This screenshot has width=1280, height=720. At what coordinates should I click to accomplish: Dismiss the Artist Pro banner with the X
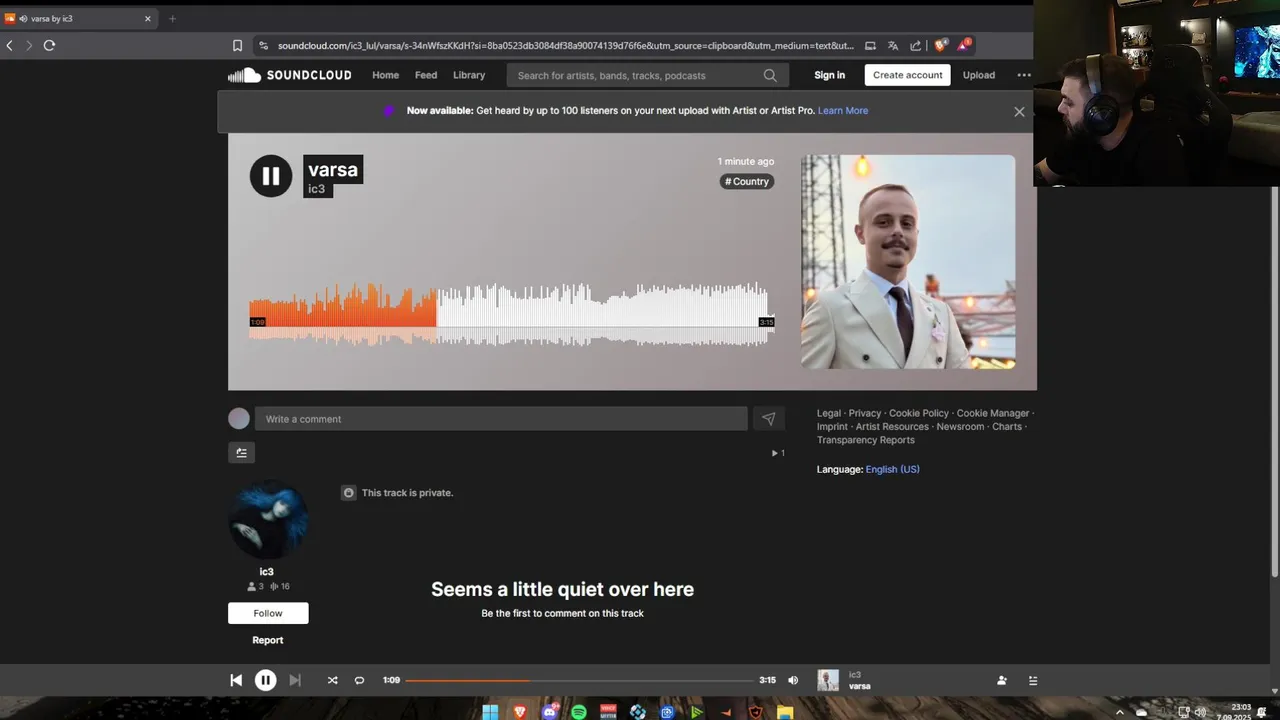coord(1019,111)
